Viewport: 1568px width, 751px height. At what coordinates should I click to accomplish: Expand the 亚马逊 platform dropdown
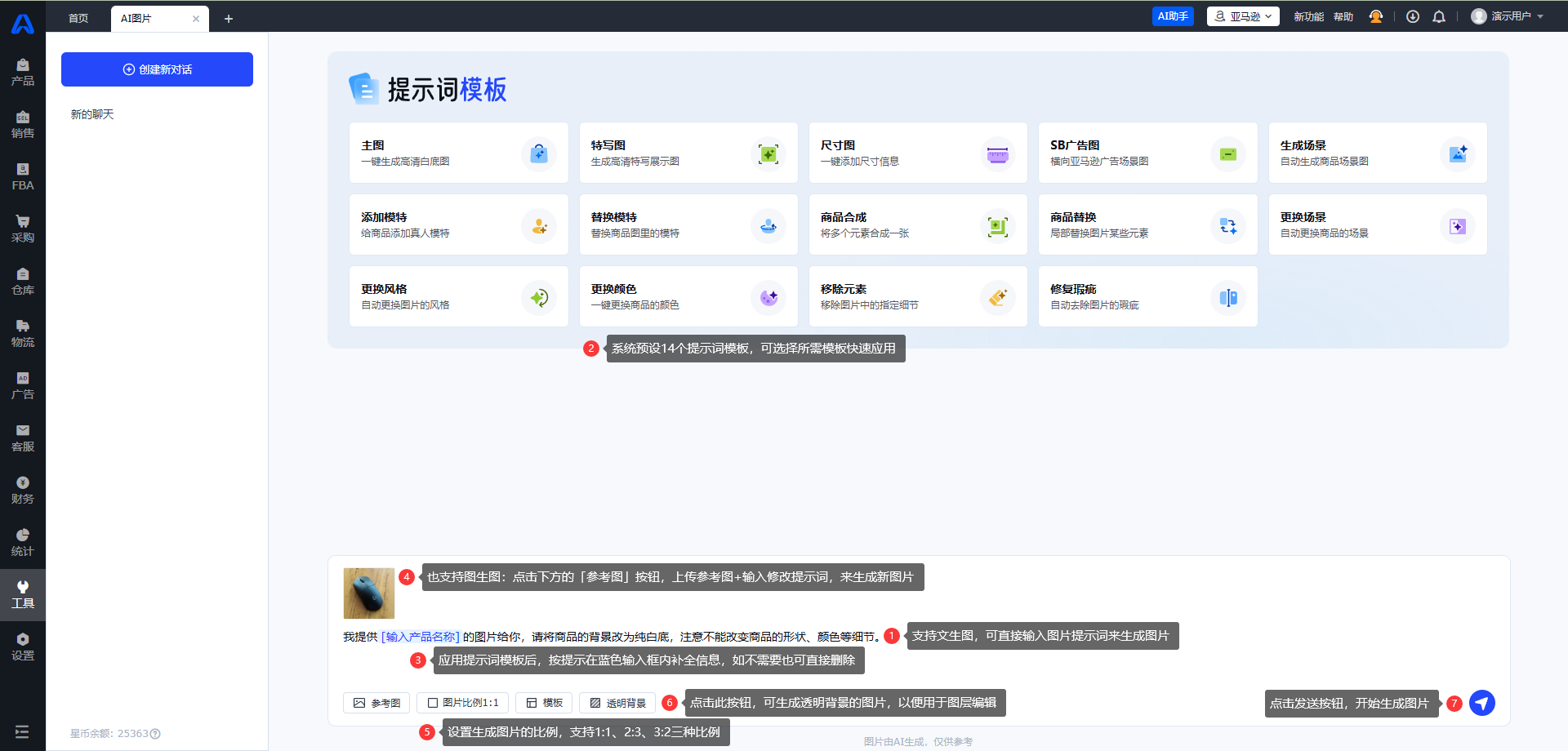click(1242, 16)
